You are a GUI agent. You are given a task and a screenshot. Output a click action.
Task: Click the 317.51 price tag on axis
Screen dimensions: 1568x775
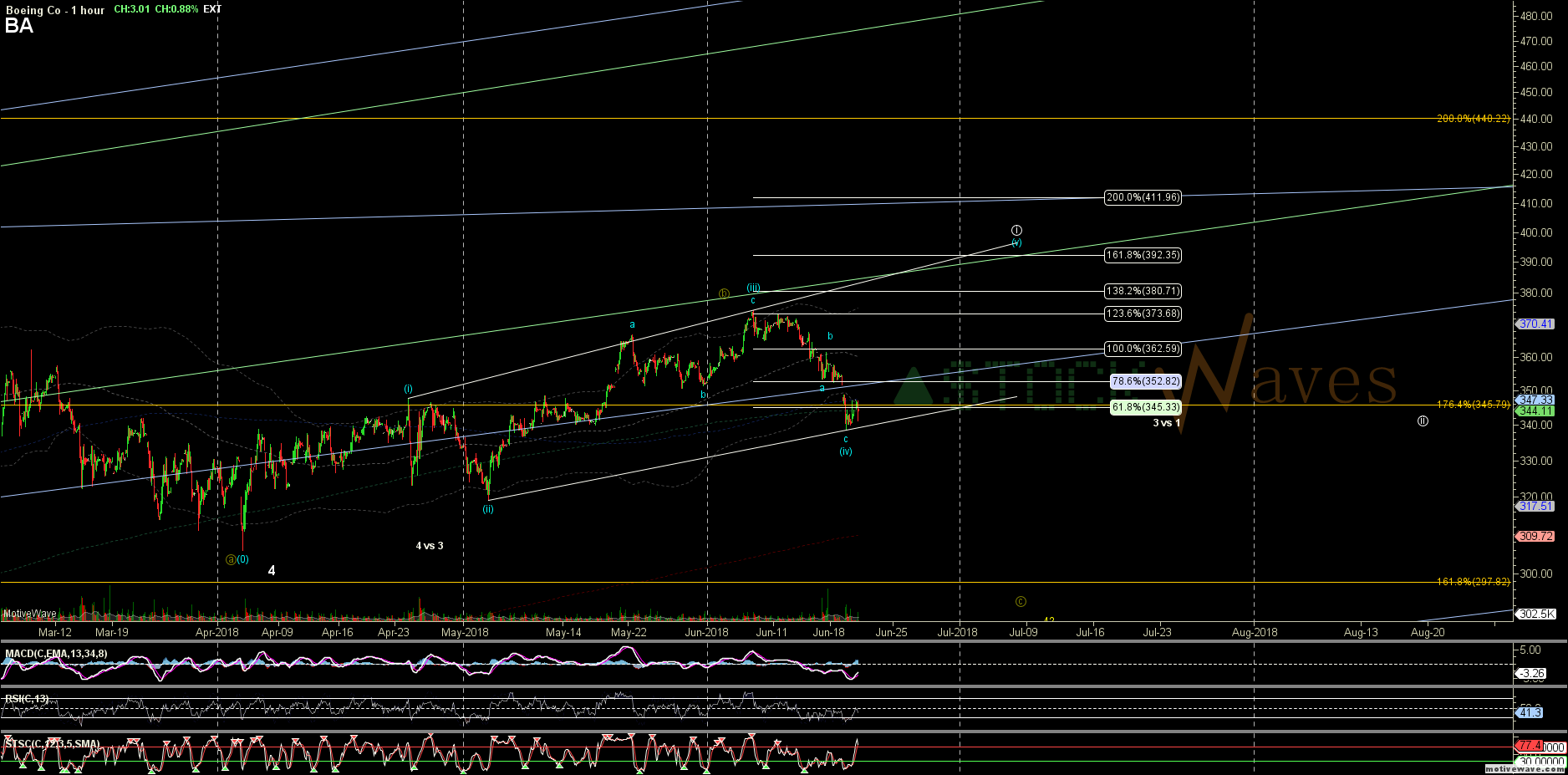pos(1535,506)
